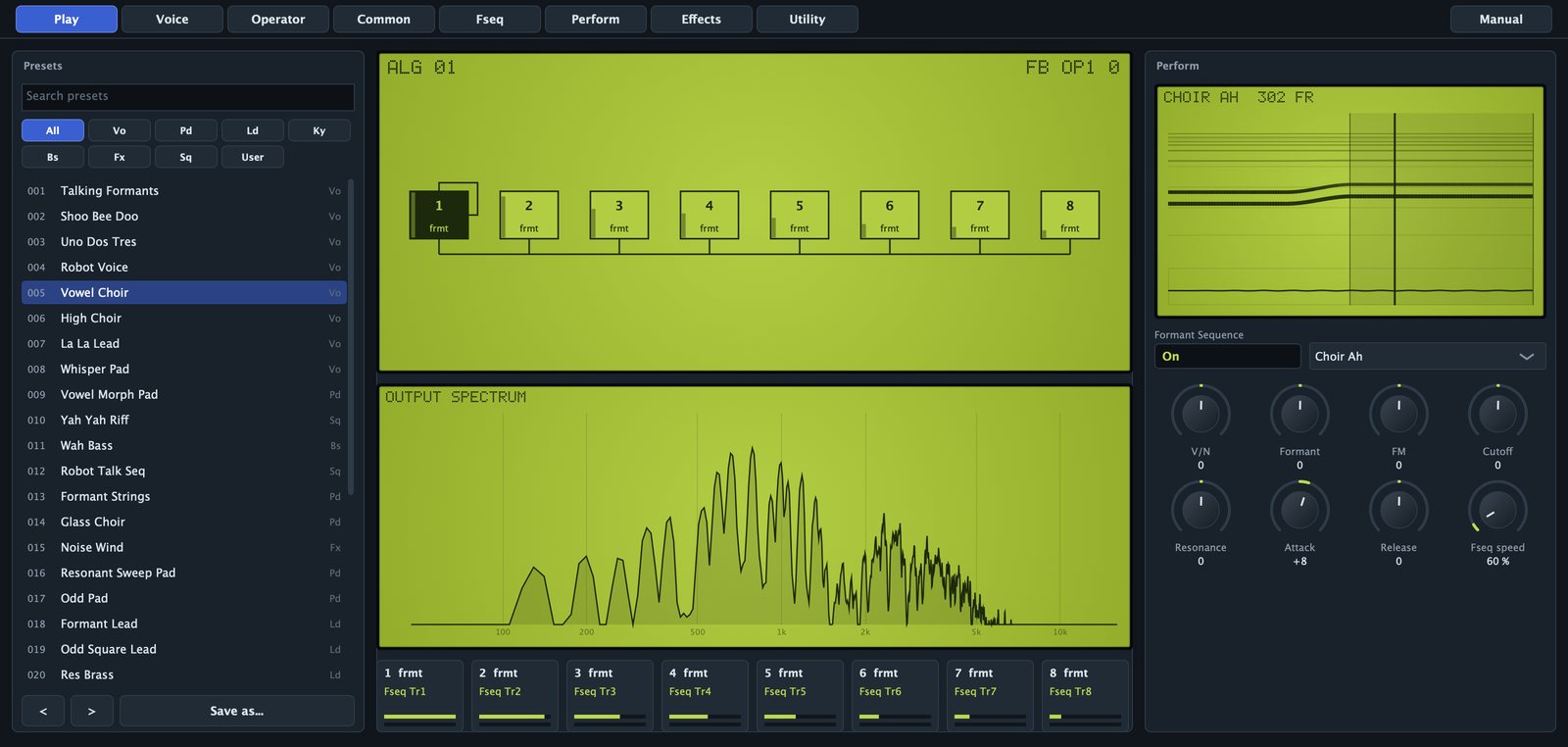This screenshot has height=747, width=1568.
Task: Select operator 3 block in algorithm display
Action: pos(619,215)
